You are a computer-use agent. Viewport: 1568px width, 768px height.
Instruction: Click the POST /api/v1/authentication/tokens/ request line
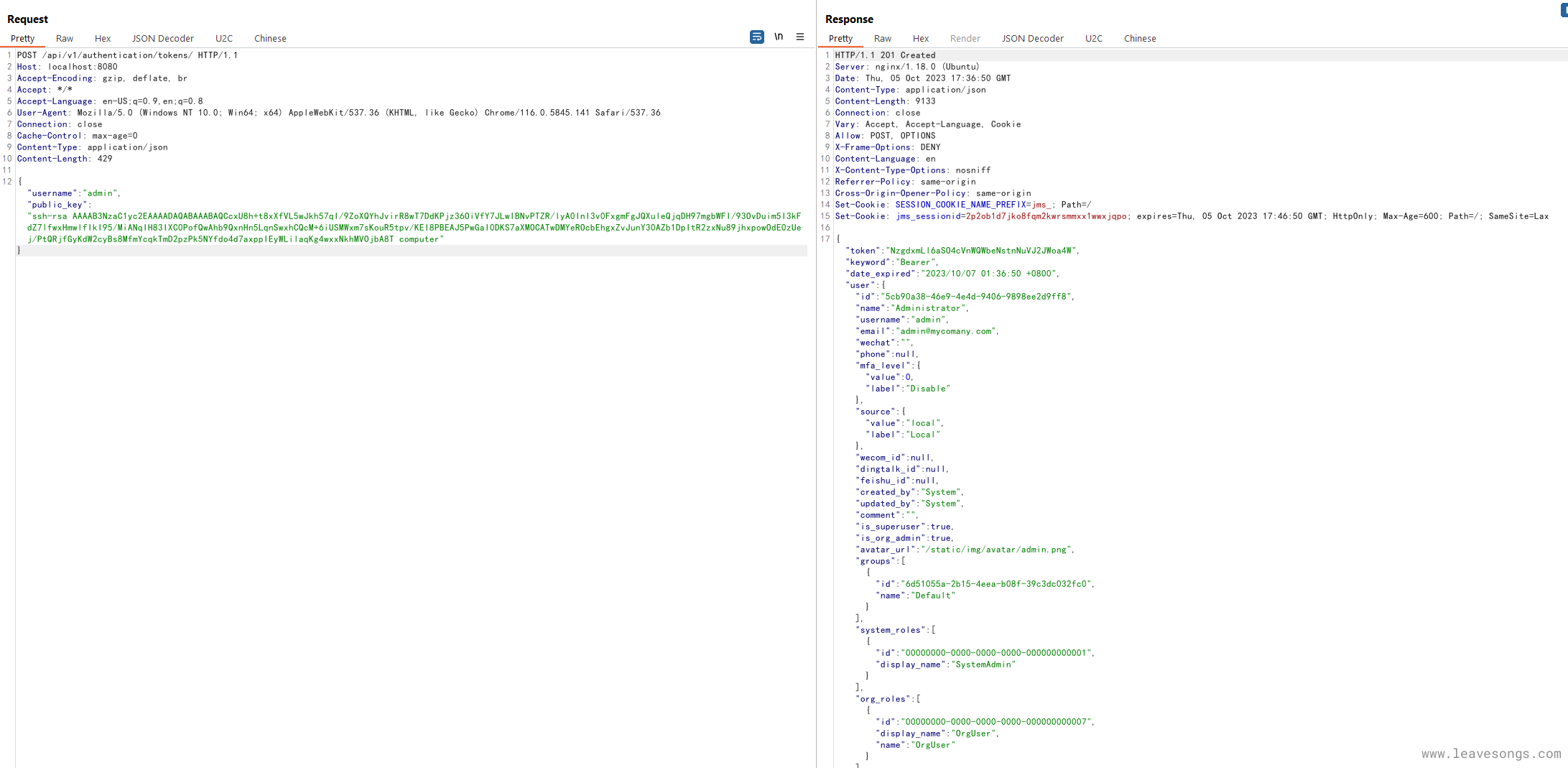[x=127, y=55]
